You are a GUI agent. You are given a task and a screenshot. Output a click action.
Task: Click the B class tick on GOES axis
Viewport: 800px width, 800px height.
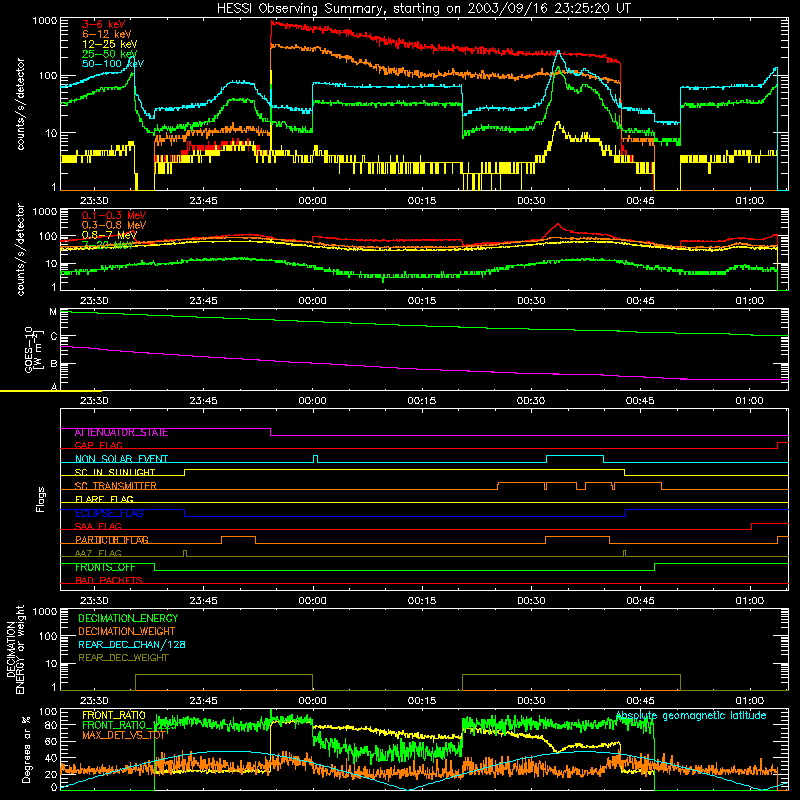[53, 364]
